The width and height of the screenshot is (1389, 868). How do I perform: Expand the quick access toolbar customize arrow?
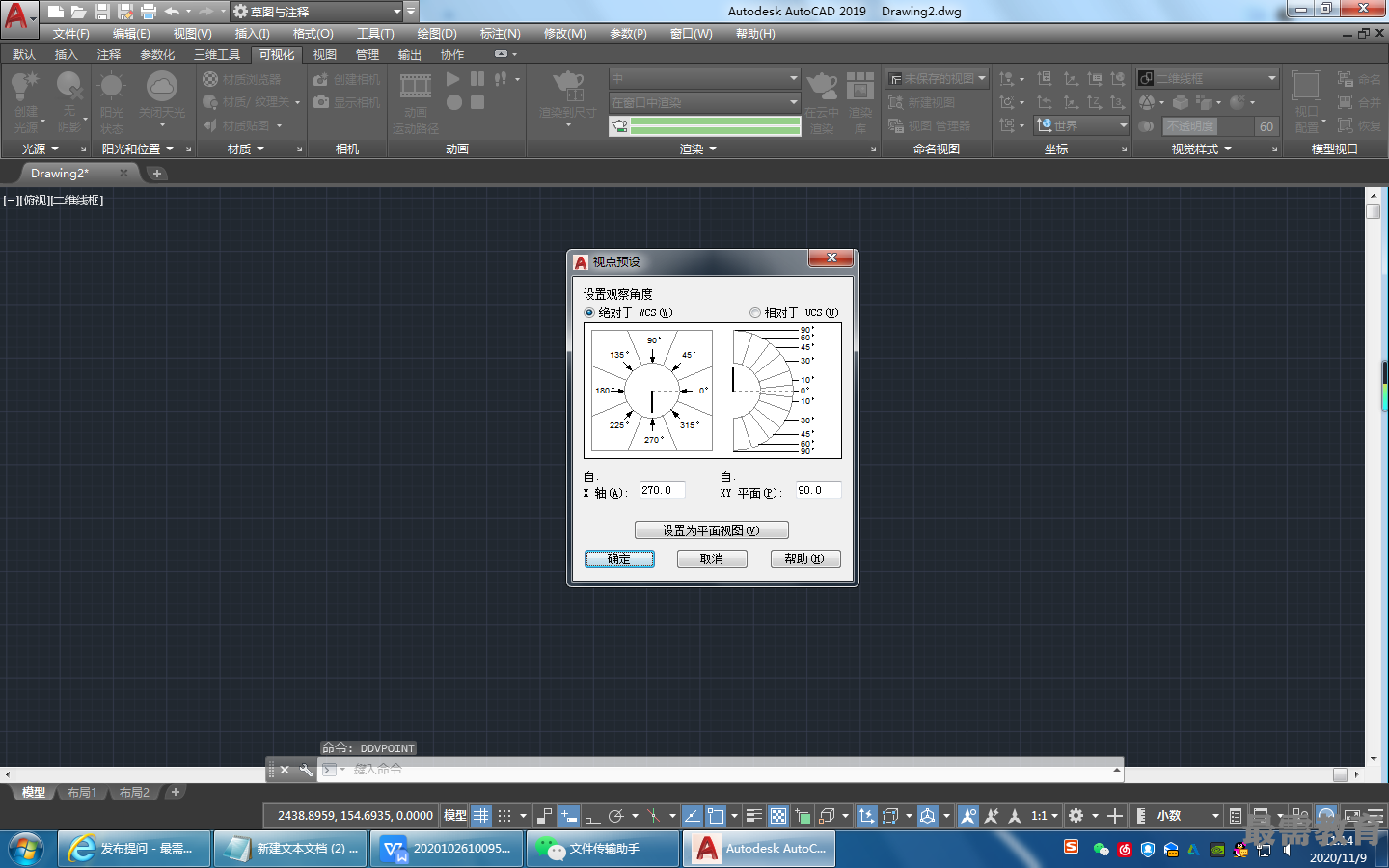411,12
